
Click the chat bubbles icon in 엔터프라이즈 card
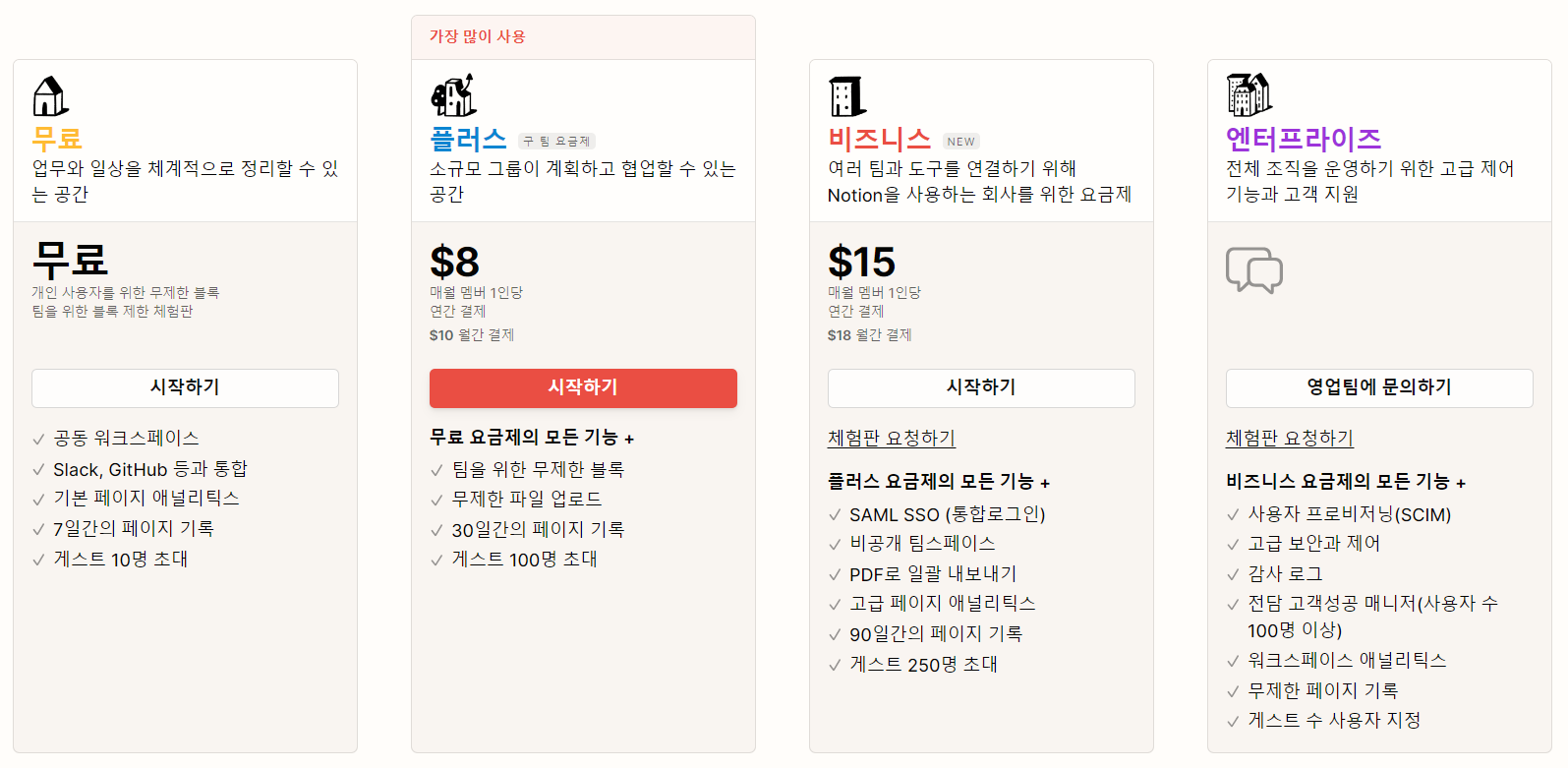coord(1254,269)
